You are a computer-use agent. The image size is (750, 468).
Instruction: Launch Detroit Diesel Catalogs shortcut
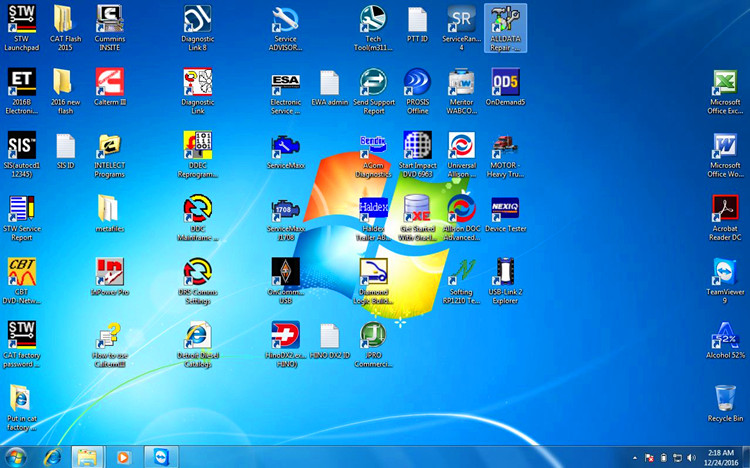198,344
